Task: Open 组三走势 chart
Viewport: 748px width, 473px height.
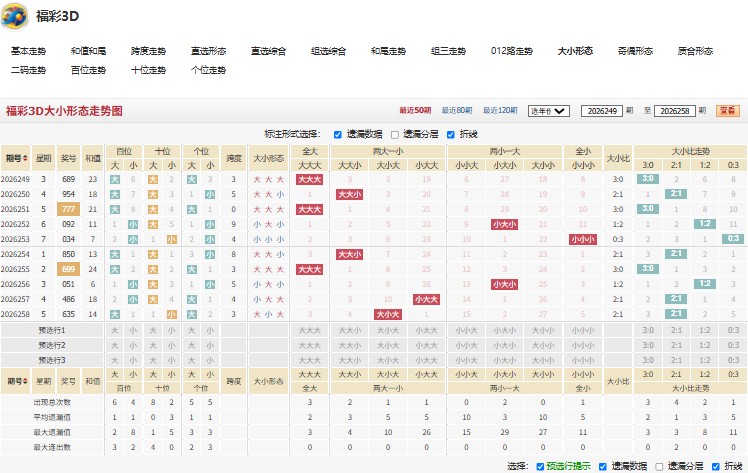Action: pos(448,51)
